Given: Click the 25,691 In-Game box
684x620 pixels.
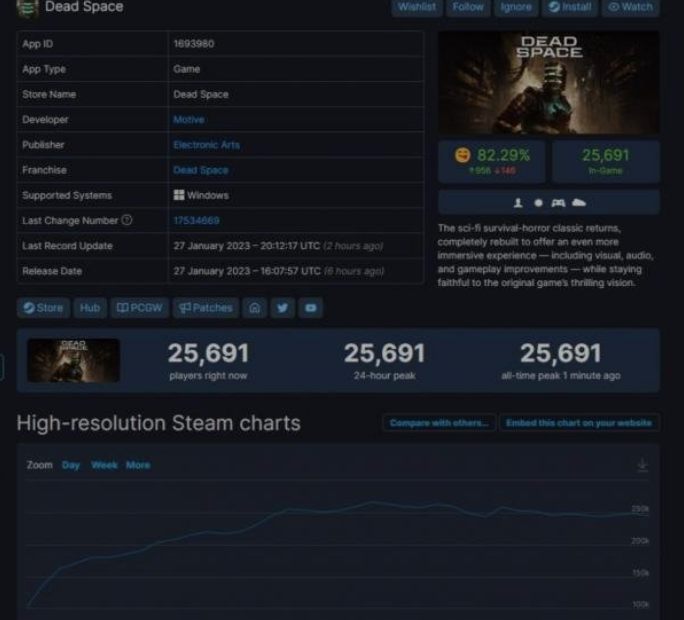Looking at the screenshot, I should pos(605,161).
